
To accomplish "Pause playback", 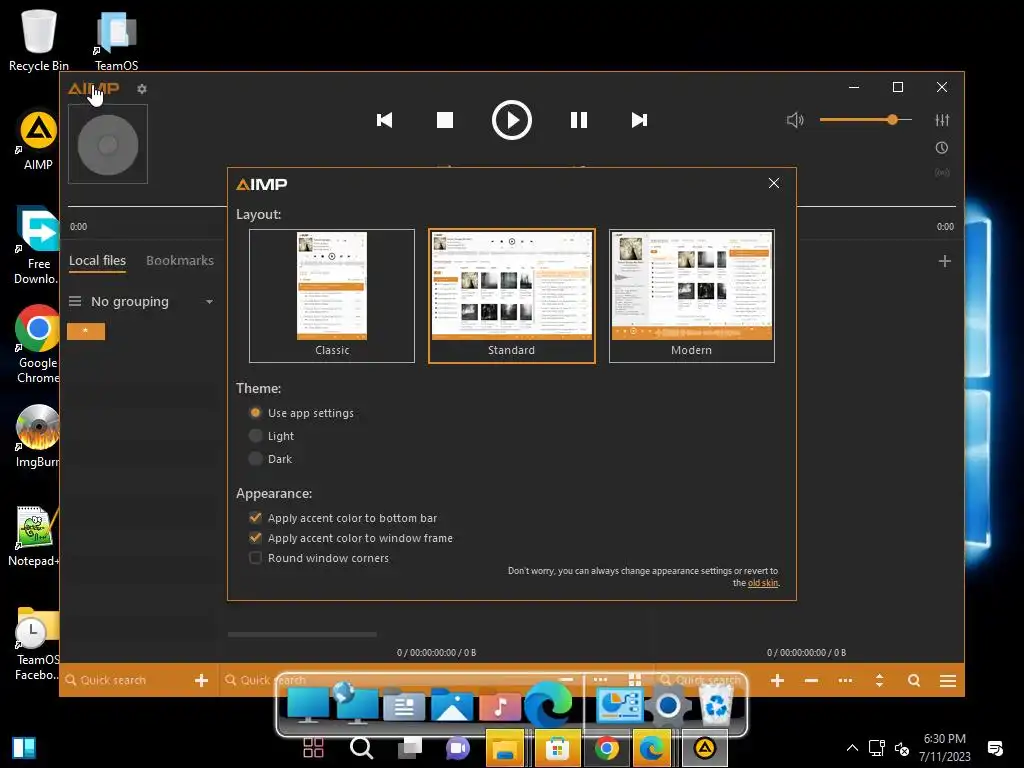I will pyautogui.click(x=579, y=120).
